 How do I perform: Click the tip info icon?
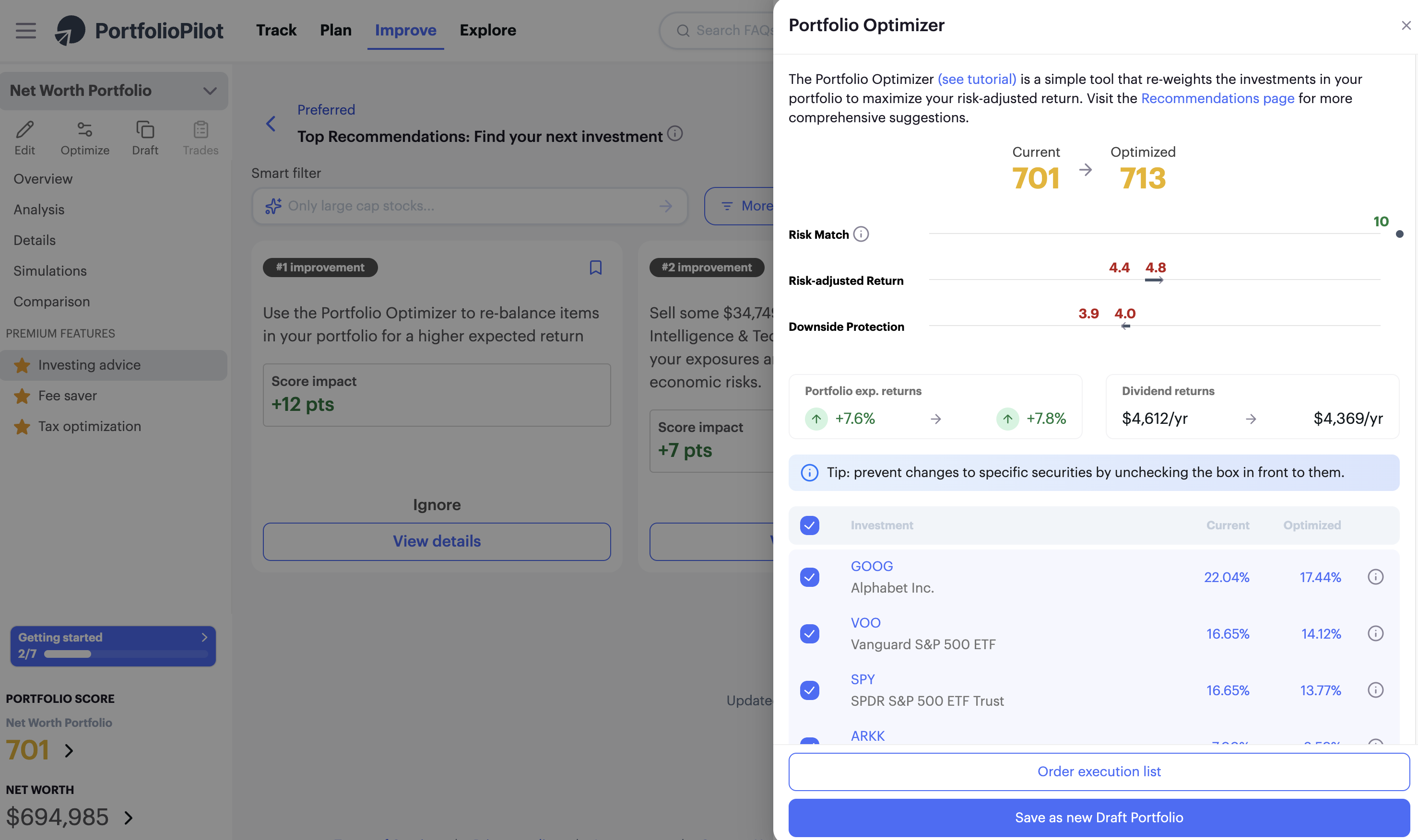(x=809, y=472)
